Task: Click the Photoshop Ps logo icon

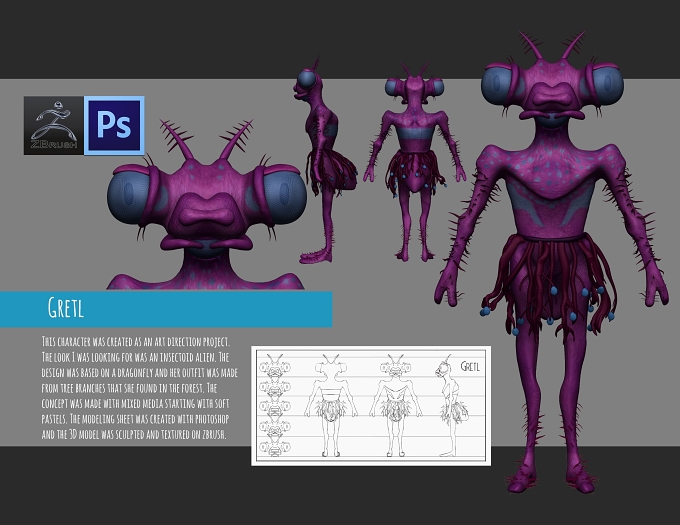Action: (114, 125)
